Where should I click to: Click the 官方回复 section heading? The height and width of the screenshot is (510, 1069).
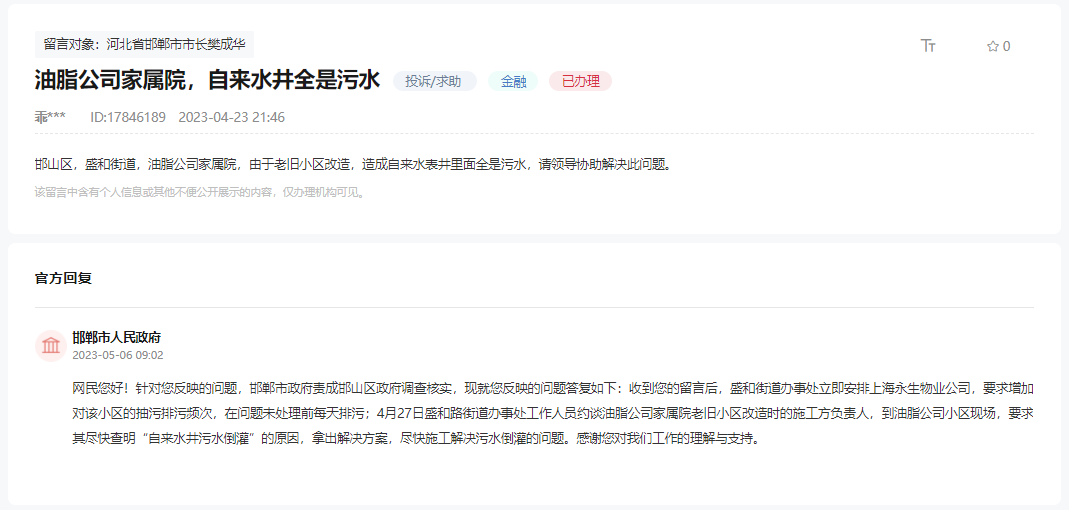point(63,278)
